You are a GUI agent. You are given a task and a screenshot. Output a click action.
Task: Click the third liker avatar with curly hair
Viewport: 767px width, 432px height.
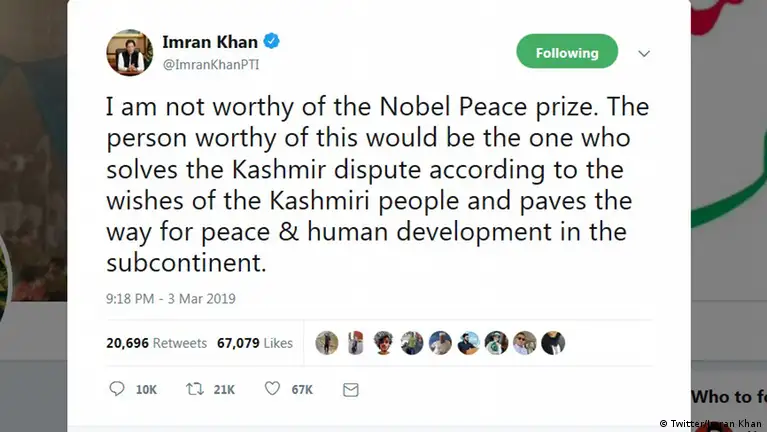coord(383,343)
